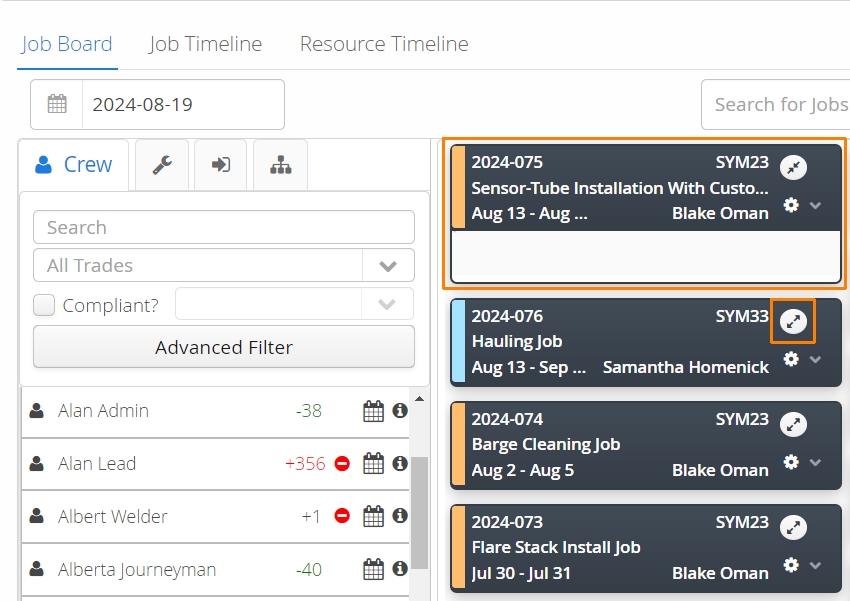This screenshot has width=850, height=601.
Task: Open Albert Welder's calendar icon
Action: (373, 516)
